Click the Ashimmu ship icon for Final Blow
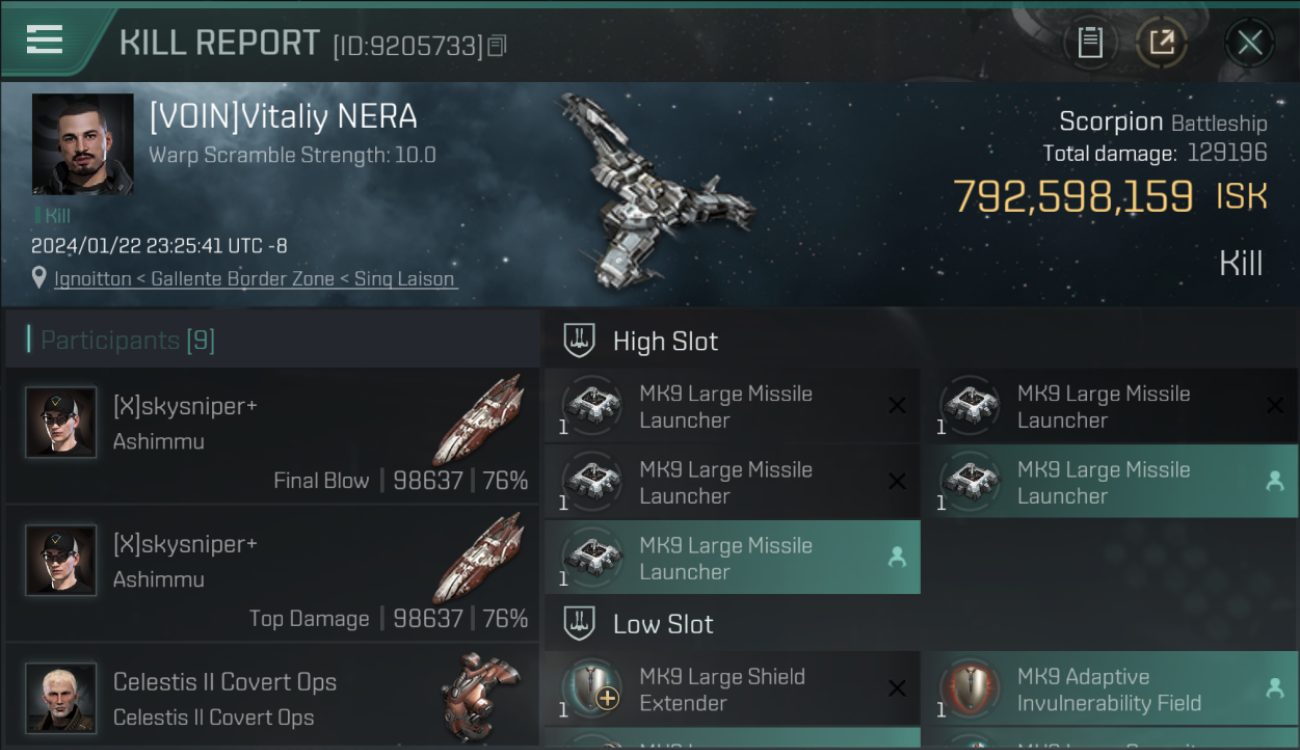Screen dimensions: 1300x750 coord(482,420)
